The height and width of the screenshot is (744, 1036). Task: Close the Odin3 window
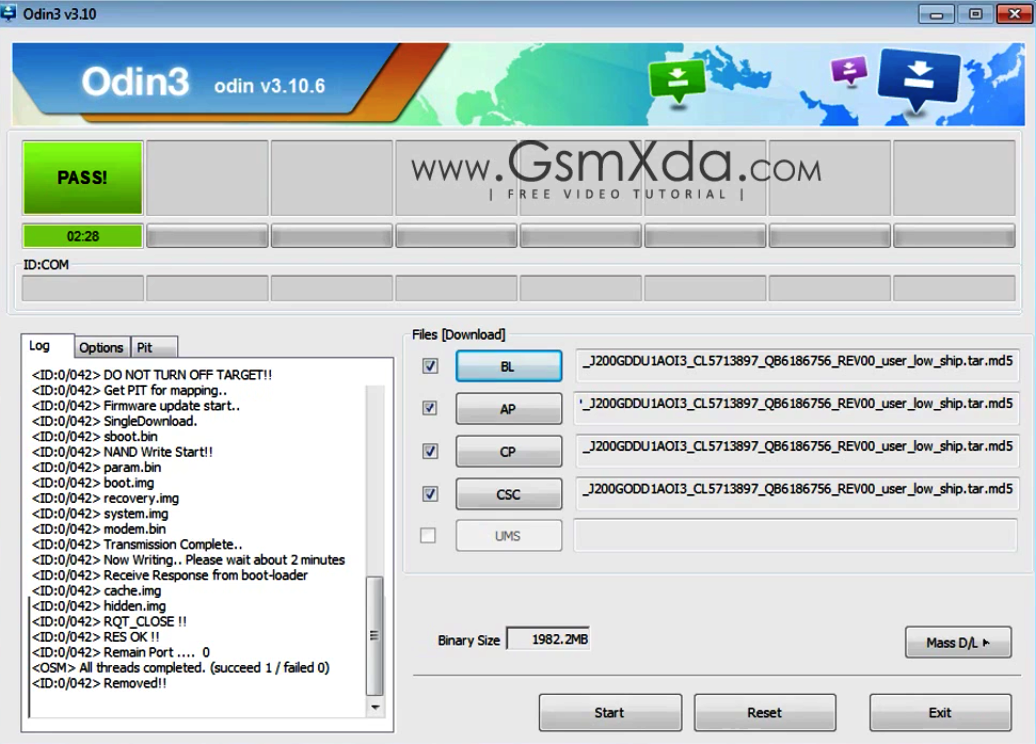click(1014, 14)
